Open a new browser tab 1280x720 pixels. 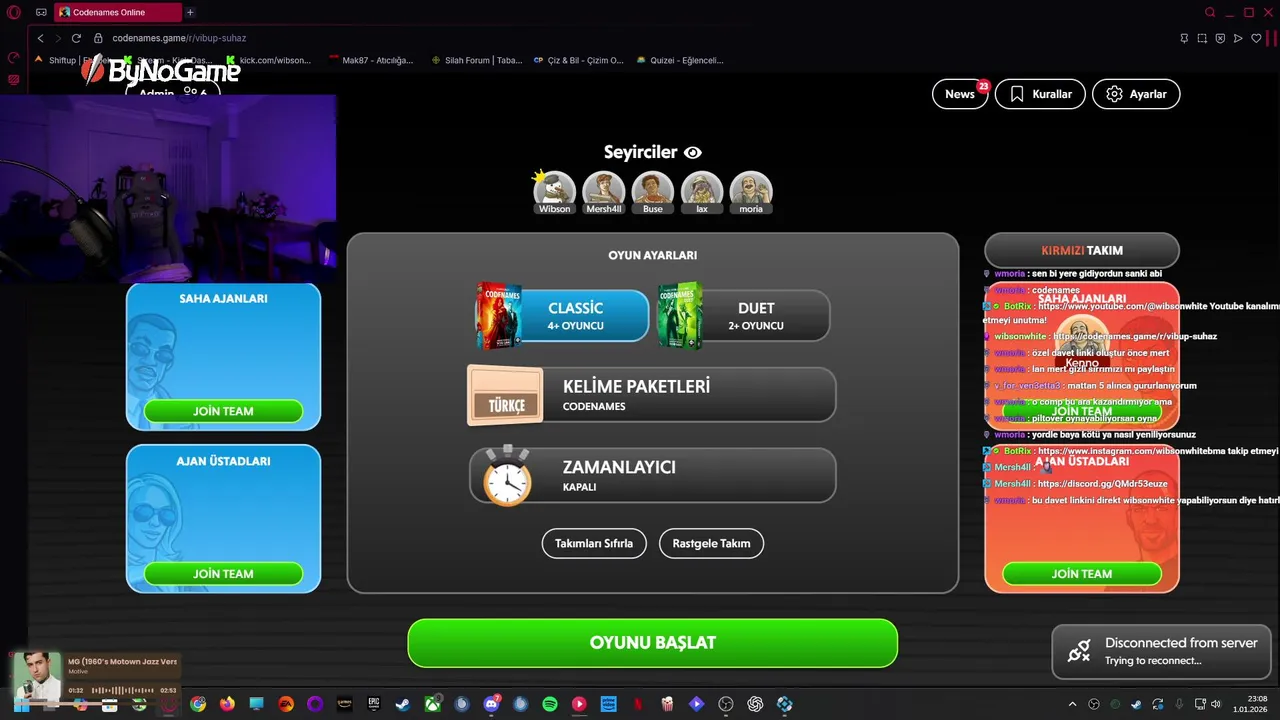190,12
